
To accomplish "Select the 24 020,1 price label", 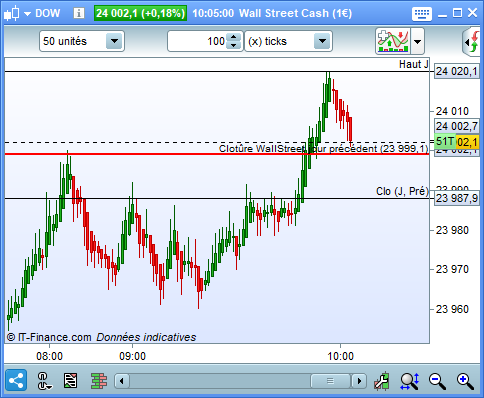I will click(x=457, y=71).
